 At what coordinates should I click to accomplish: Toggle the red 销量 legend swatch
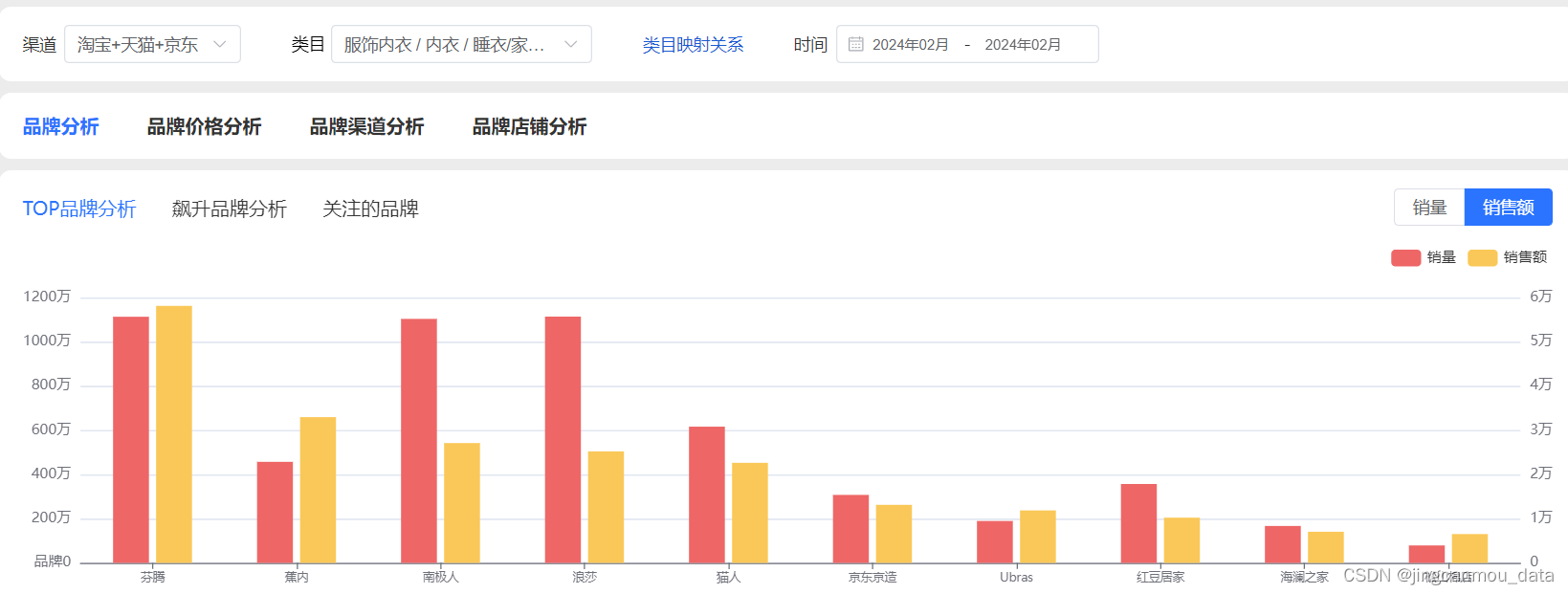[1405, 257]
